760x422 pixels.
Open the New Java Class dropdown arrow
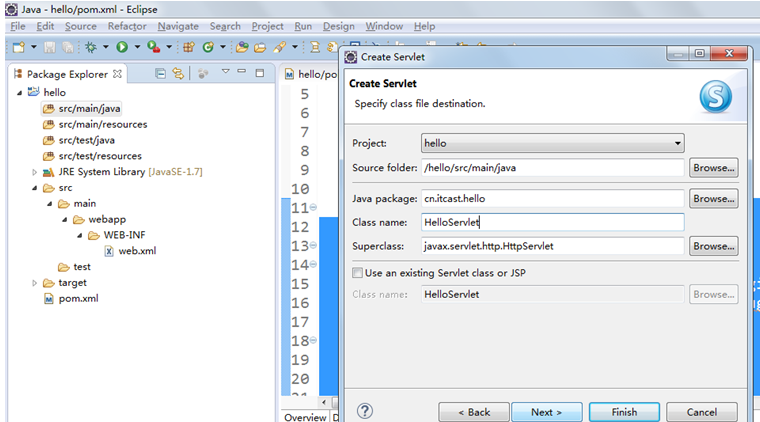(223, 47)
